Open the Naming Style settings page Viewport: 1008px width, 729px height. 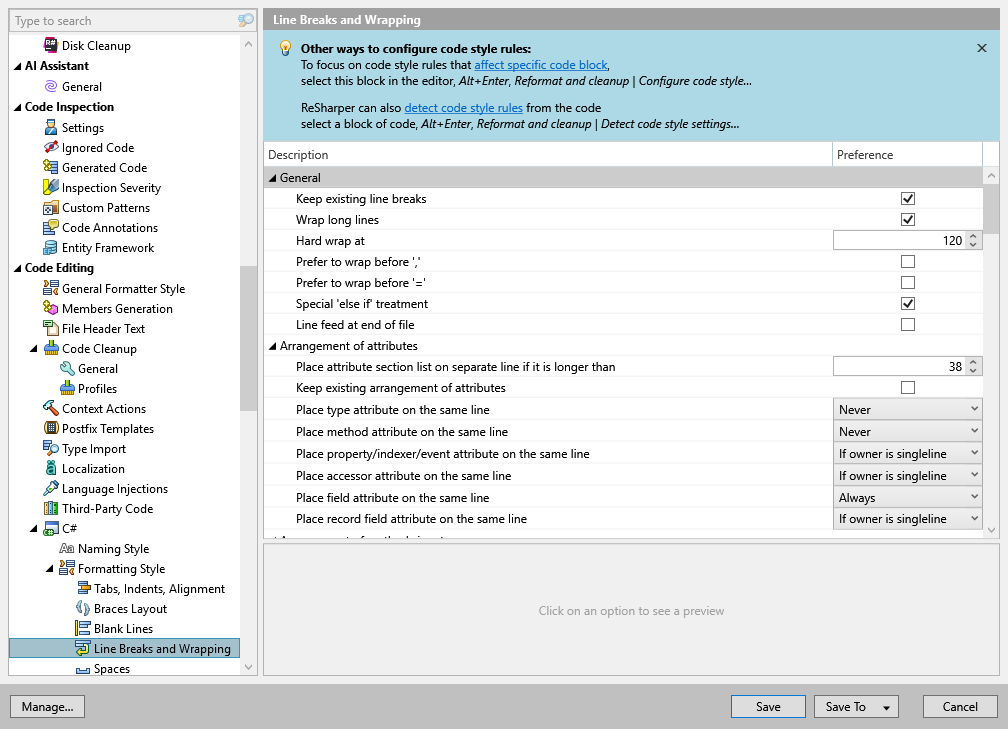pyautogui.click(x=113, y=549)
